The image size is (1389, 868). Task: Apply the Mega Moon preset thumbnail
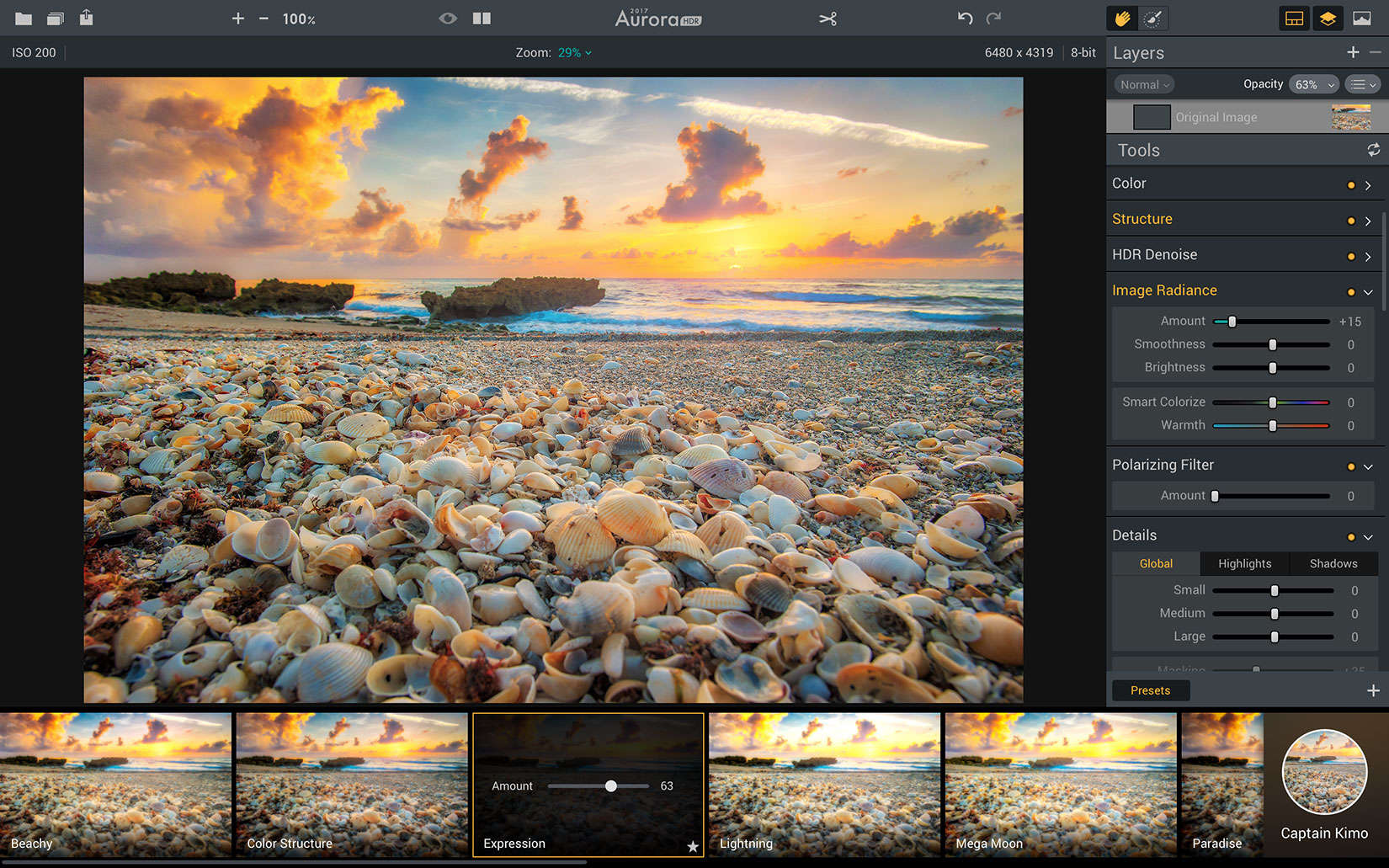point(1060,783)
